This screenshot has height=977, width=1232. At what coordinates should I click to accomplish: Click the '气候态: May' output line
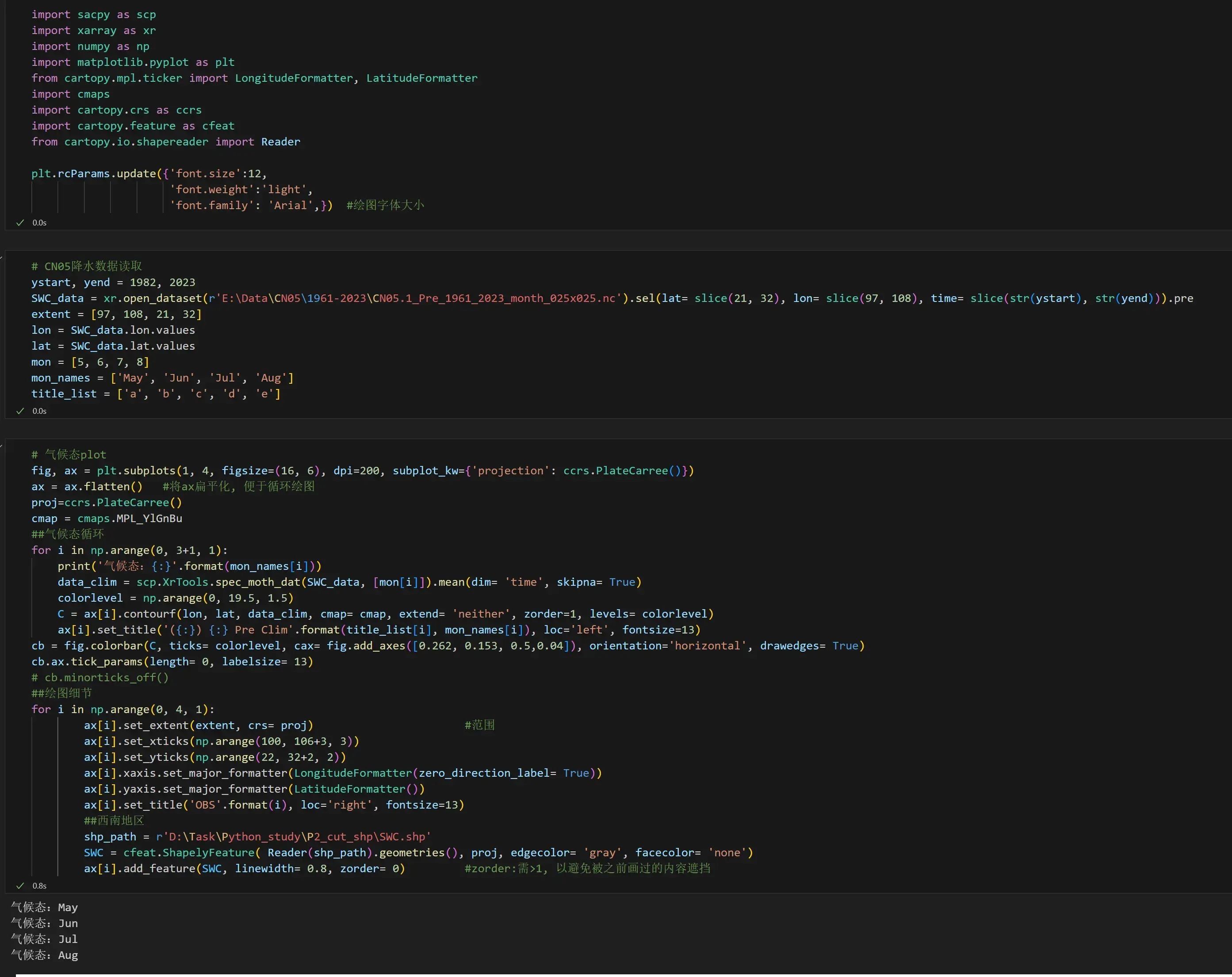45,907
